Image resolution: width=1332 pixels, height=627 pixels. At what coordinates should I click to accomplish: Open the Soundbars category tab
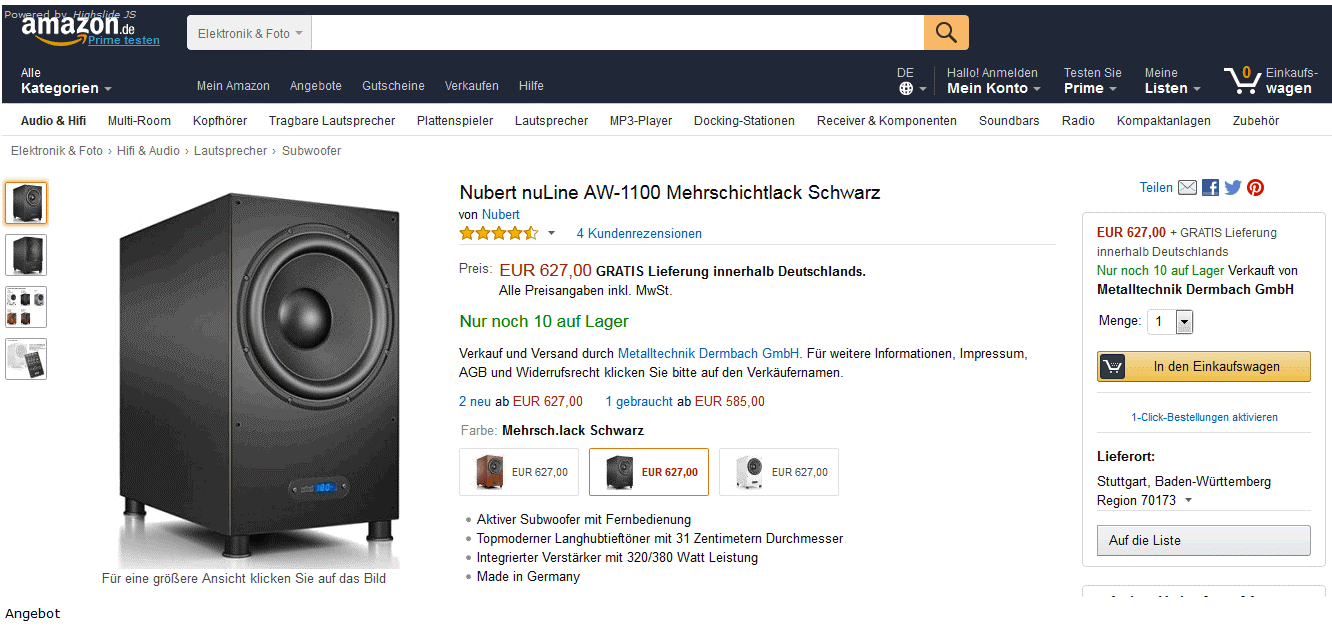[x=1009, y=121]
